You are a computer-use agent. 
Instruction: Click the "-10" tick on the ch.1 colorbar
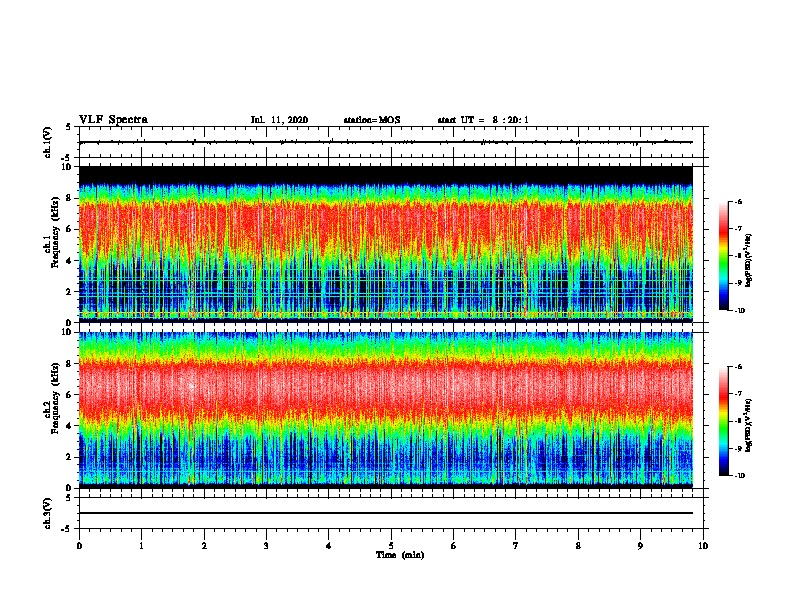(739, 311)
